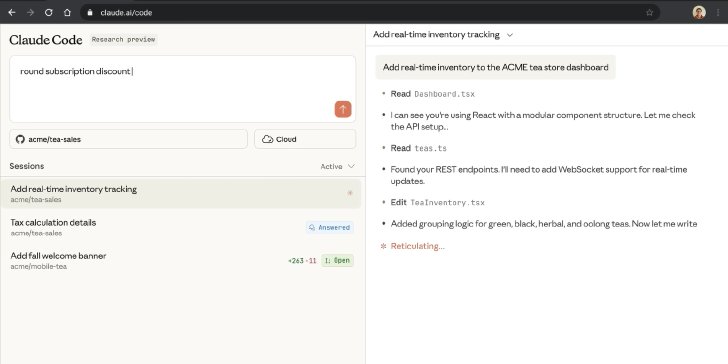Click the browser back arrow
The height and width of the screenshot is (364, 728).
coord(12,13)
